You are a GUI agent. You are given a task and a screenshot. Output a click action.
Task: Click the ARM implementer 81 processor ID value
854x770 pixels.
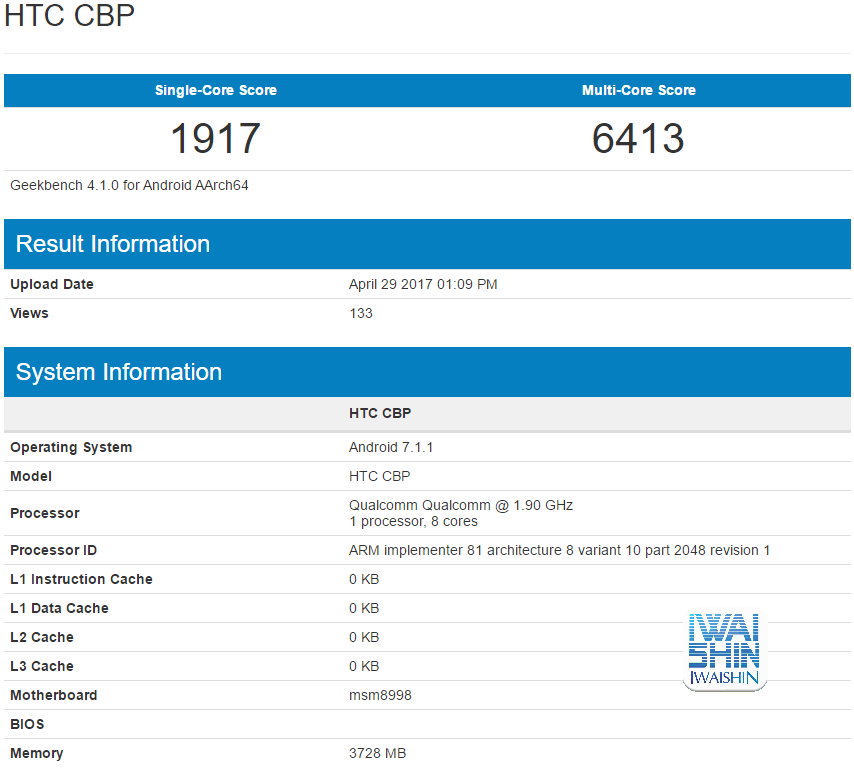pyautogui.click(x=559, y=550)
